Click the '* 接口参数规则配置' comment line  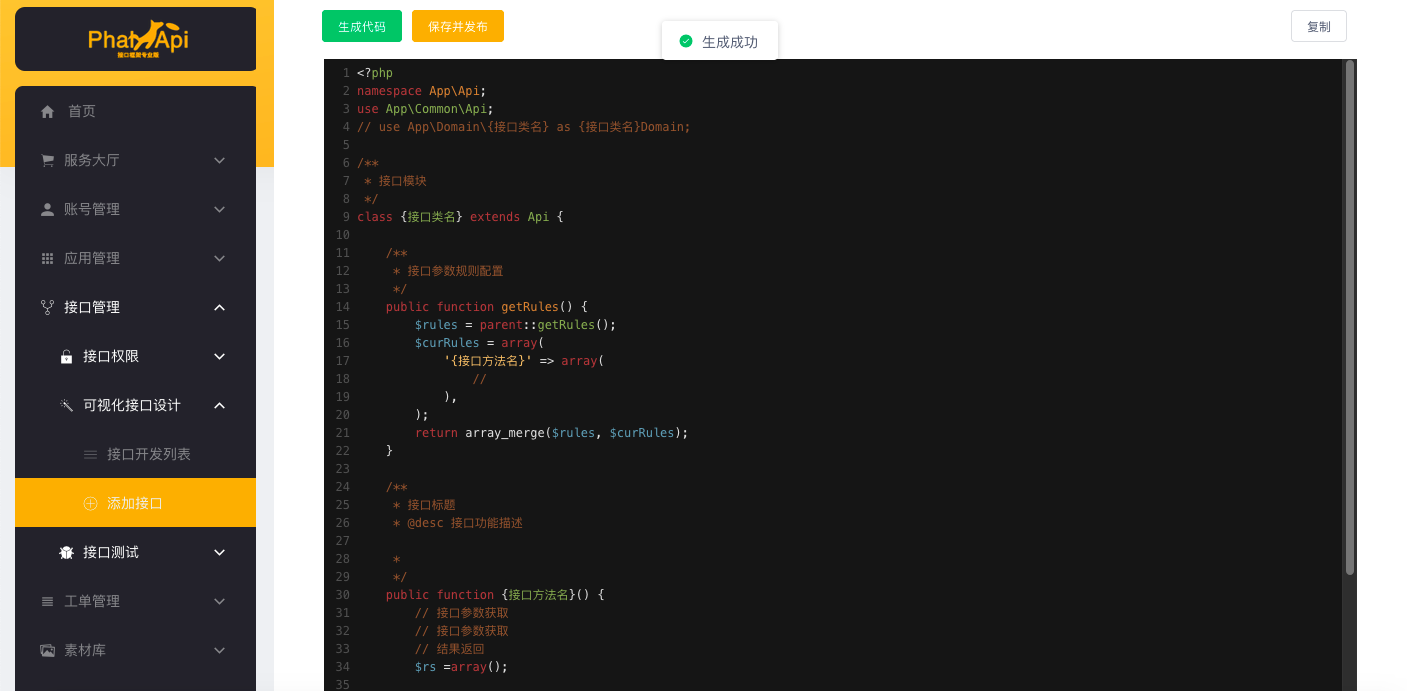pyautogui.click(x=448, y=271)
